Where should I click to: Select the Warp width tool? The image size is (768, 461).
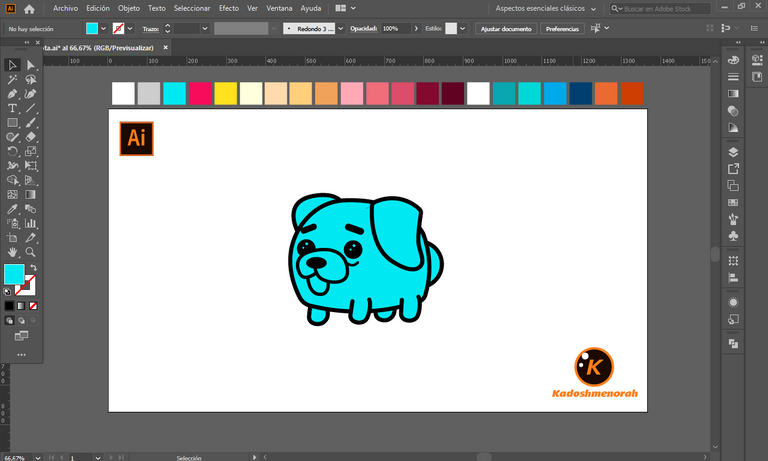12,166
